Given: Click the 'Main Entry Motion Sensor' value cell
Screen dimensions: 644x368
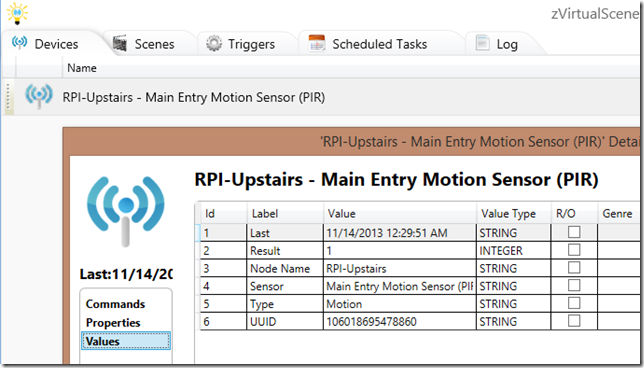Looking at the screenshot, I should (x=400, y=286).
